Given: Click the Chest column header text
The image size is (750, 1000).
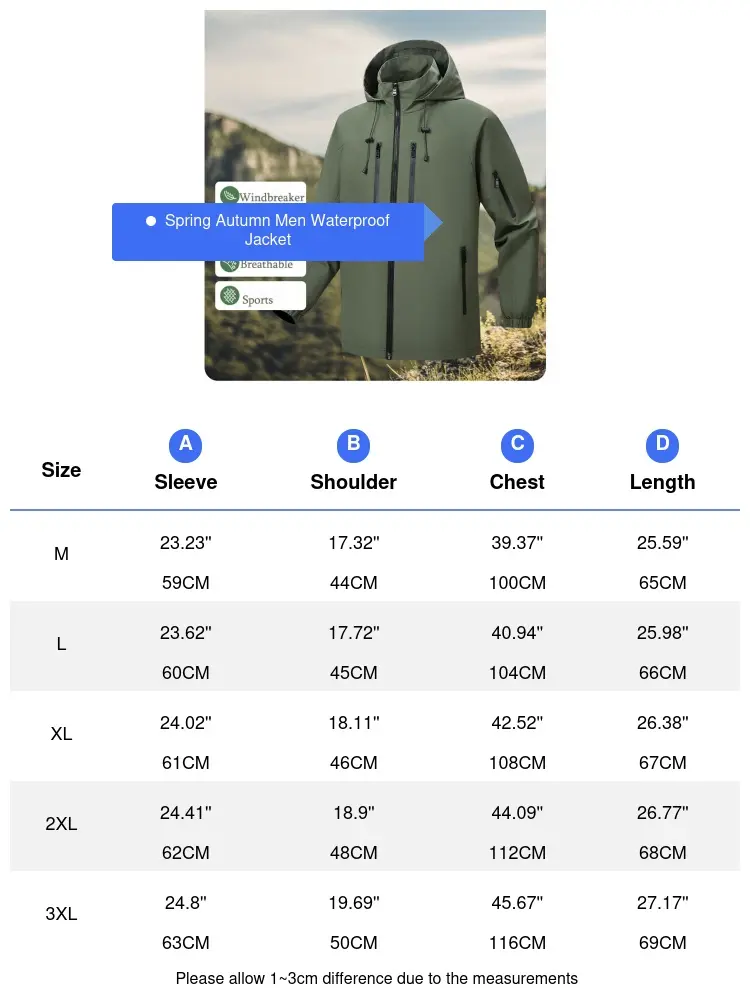Looking at the screenshot, I should [x=517, y=482].
